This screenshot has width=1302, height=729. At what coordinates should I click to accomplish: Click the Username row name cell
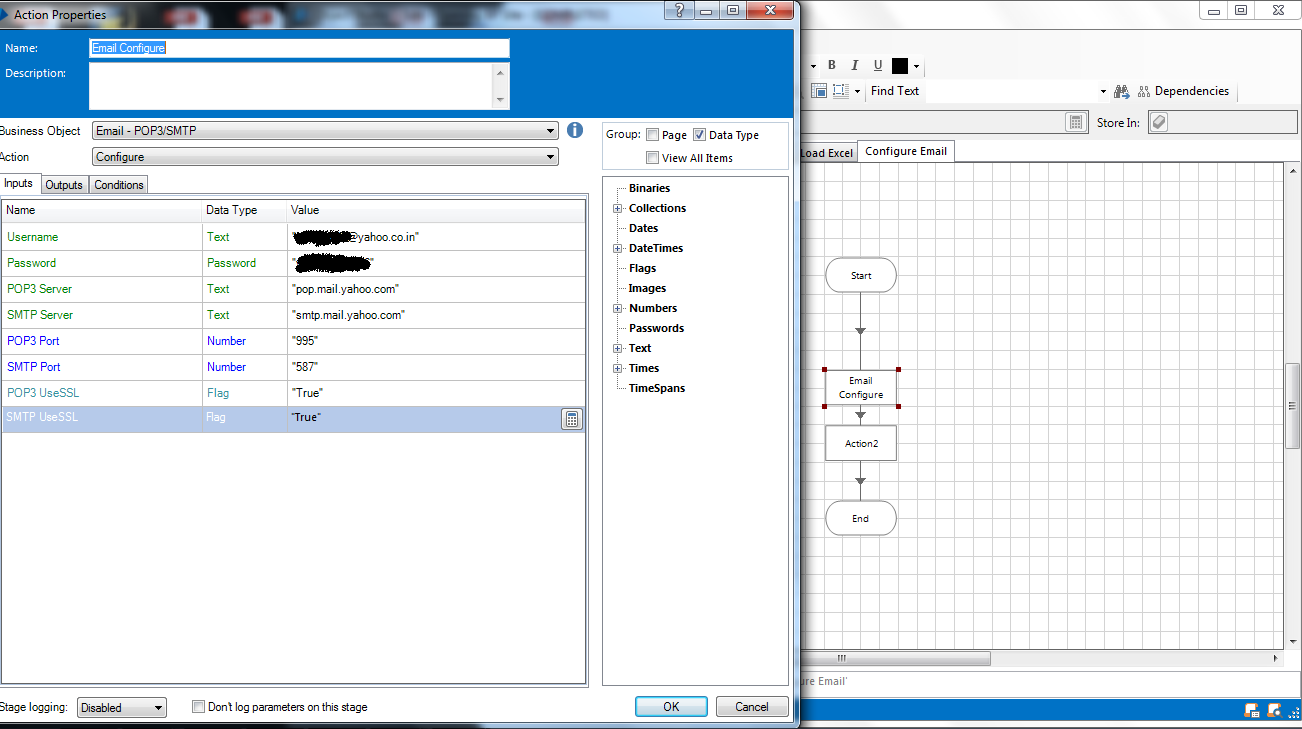pyautogui.click(x=102, y=237)
